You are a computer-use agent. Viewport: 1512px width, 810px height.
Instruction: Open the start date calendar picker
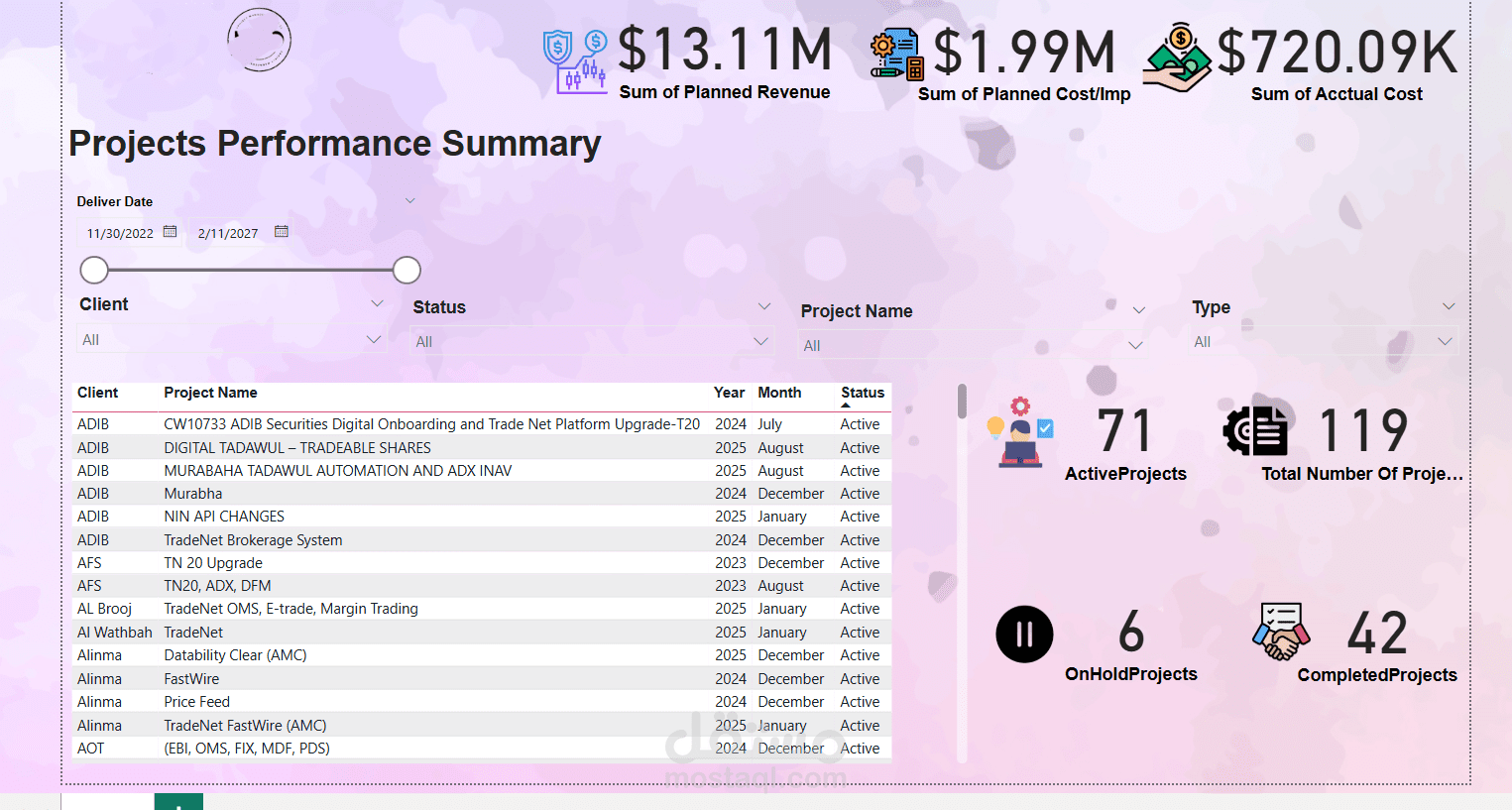[170, 232]
